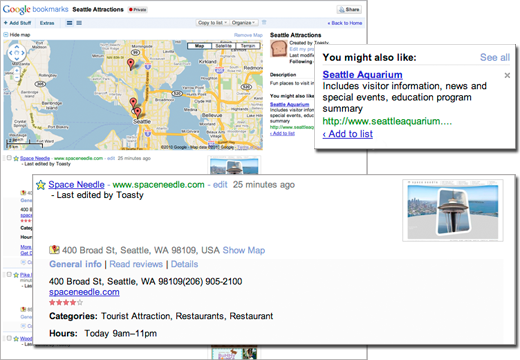Switch map to Satellite view
520x360 pixels.
[x=223, y=46]
